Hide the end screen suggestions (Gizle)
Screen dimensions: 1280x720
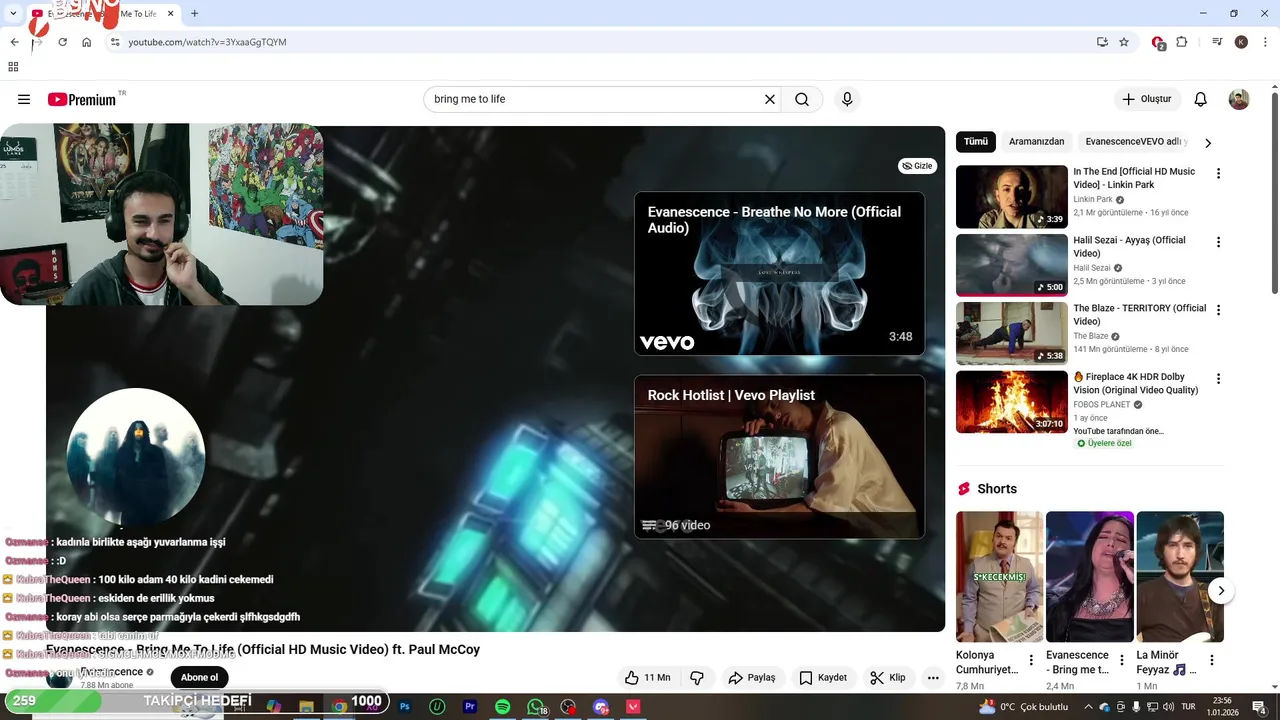917,166
